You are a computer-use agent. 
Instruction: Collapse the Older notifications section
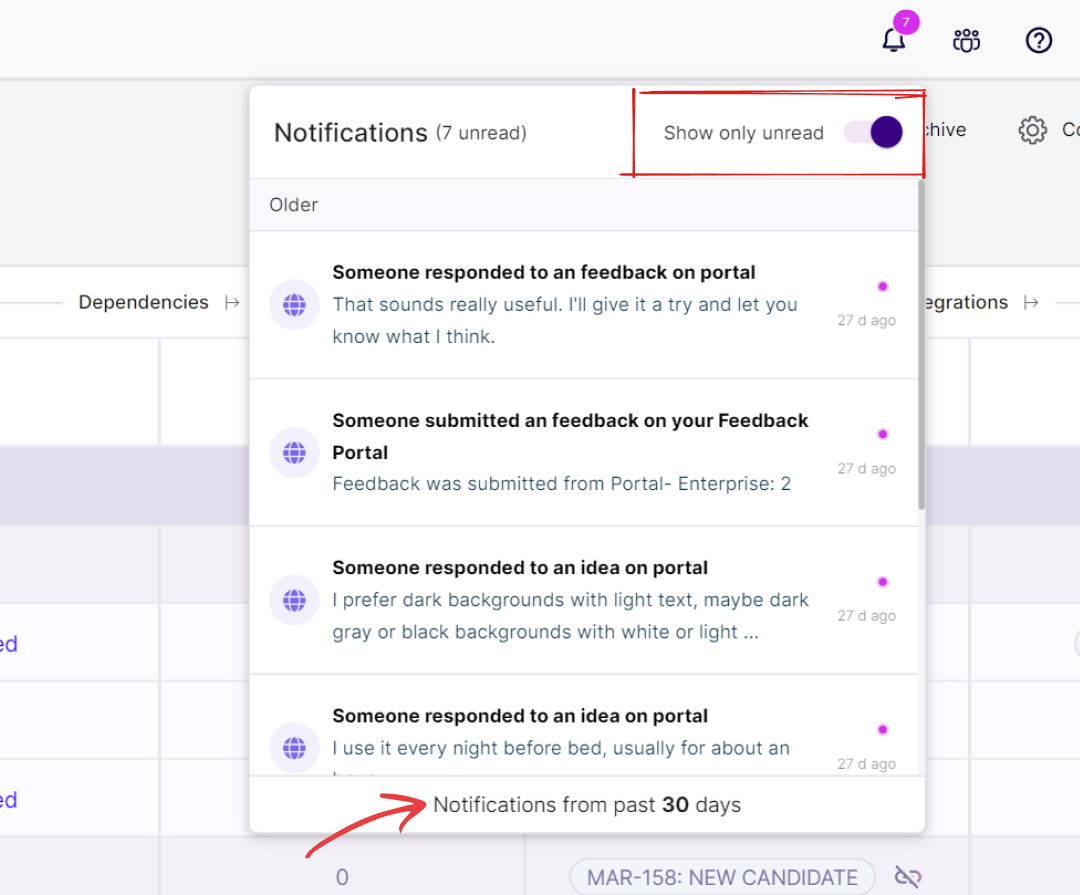coord(293,204)
